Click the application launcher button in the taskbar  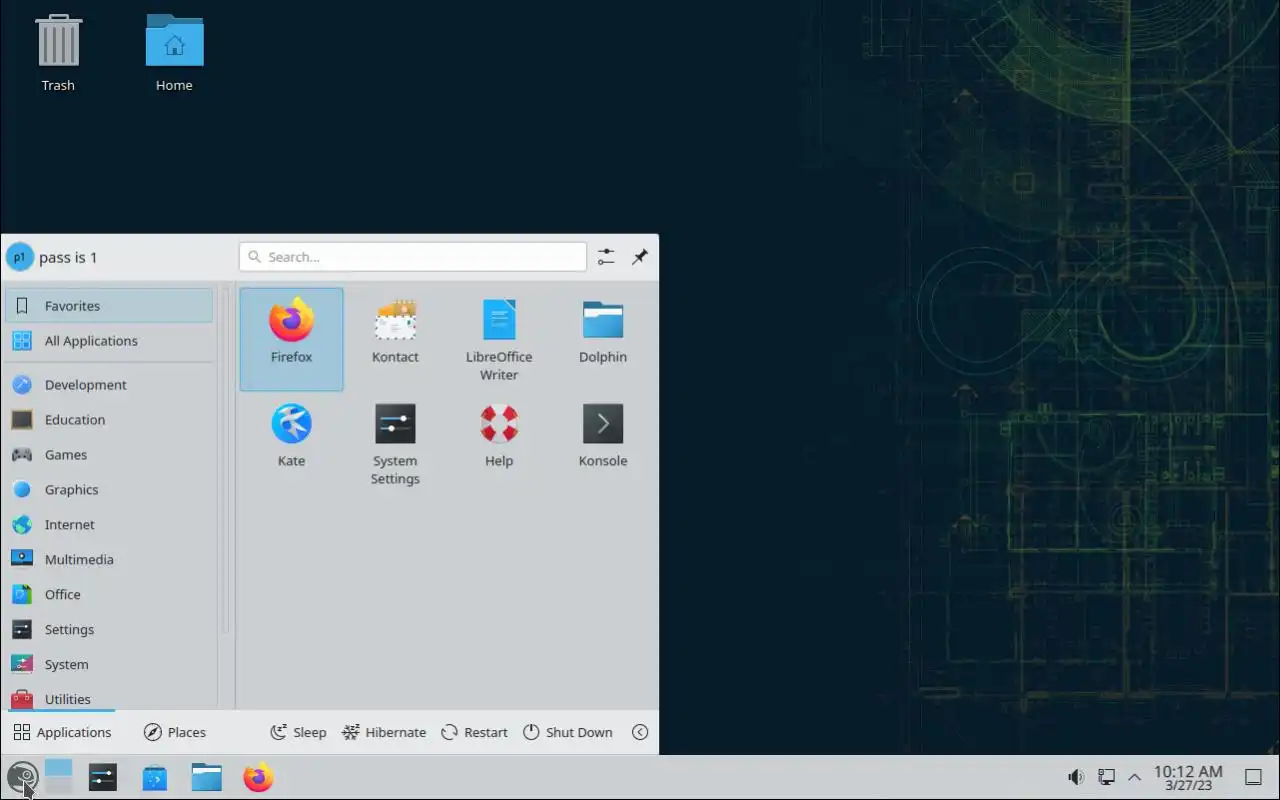[x=22, y=777]
